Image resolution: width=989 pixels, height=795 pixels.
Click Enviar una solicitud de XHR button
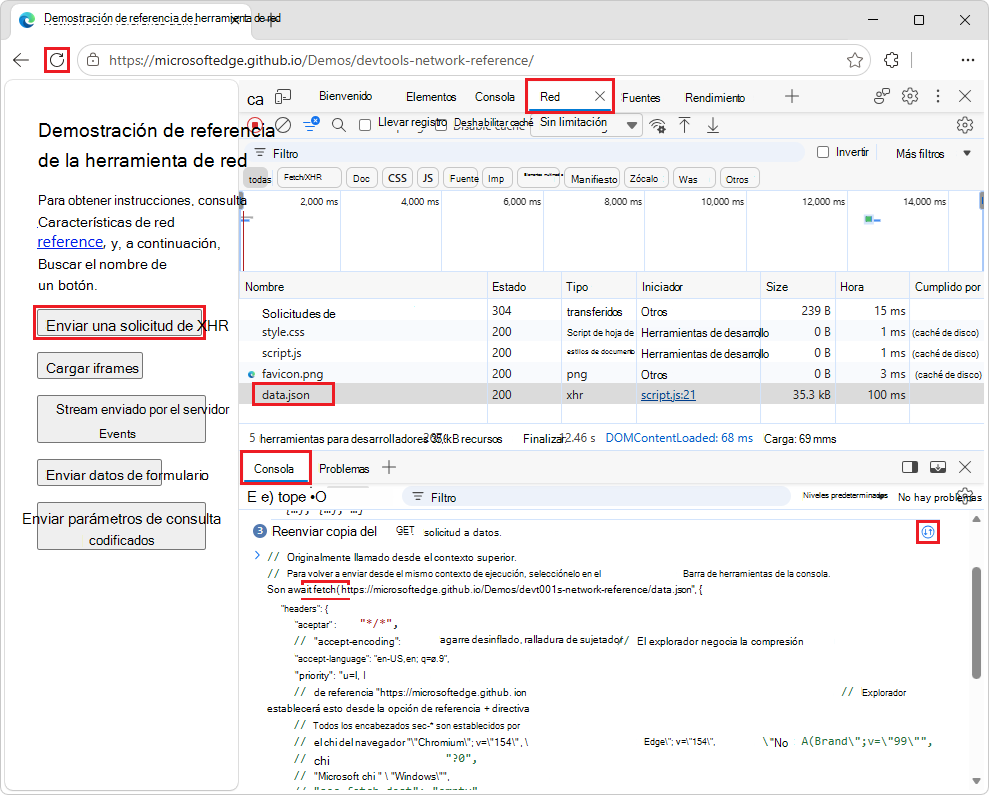(119, 324)
